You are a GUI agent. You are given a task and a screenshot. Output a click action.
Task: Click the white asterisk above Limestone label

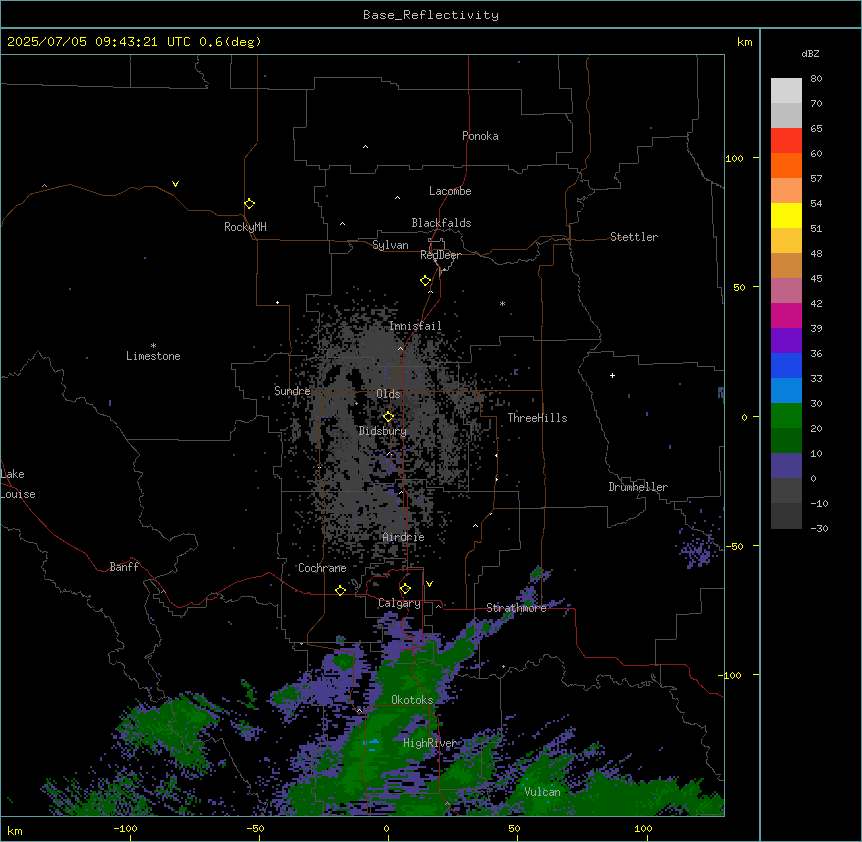(153, 346)
